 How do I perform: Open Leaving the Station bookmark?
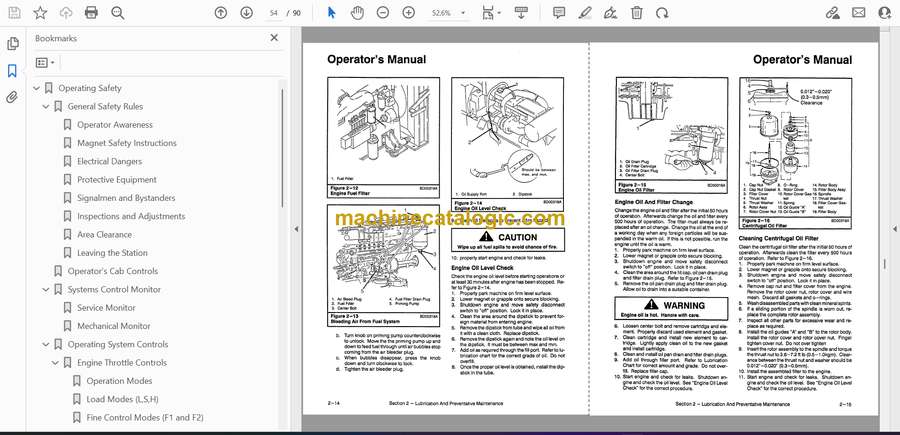pos(112,253)
